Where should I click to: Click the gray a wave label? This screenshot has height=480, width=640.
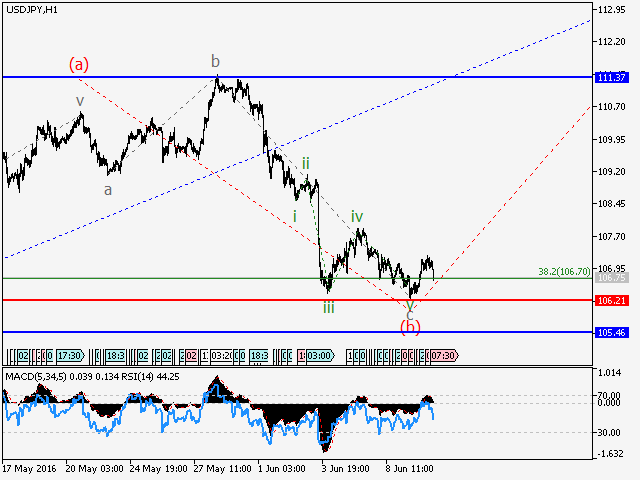click(x=108, y=190)
